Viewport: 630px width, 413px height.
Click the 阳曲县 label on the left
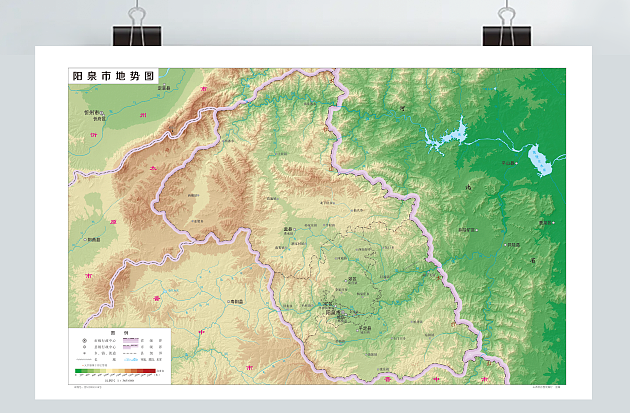(x=93, y=240)
